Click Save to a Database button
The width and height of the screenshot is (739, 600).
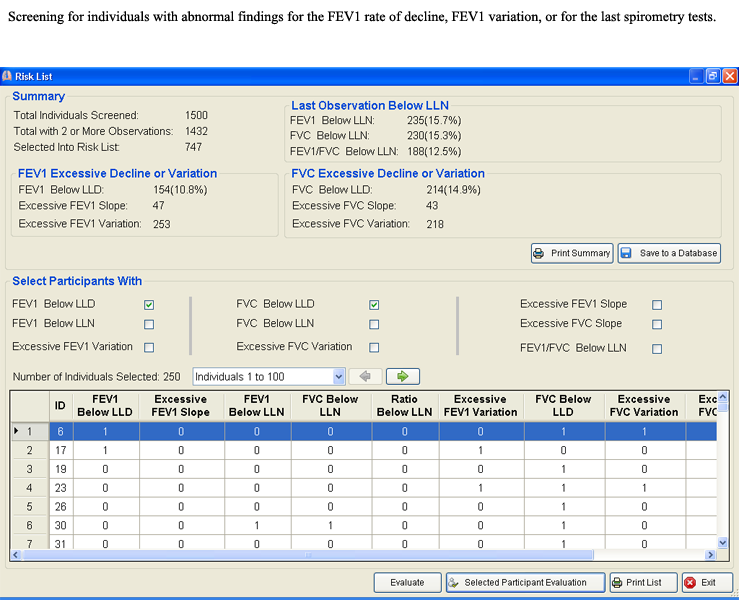coord(668,253)
